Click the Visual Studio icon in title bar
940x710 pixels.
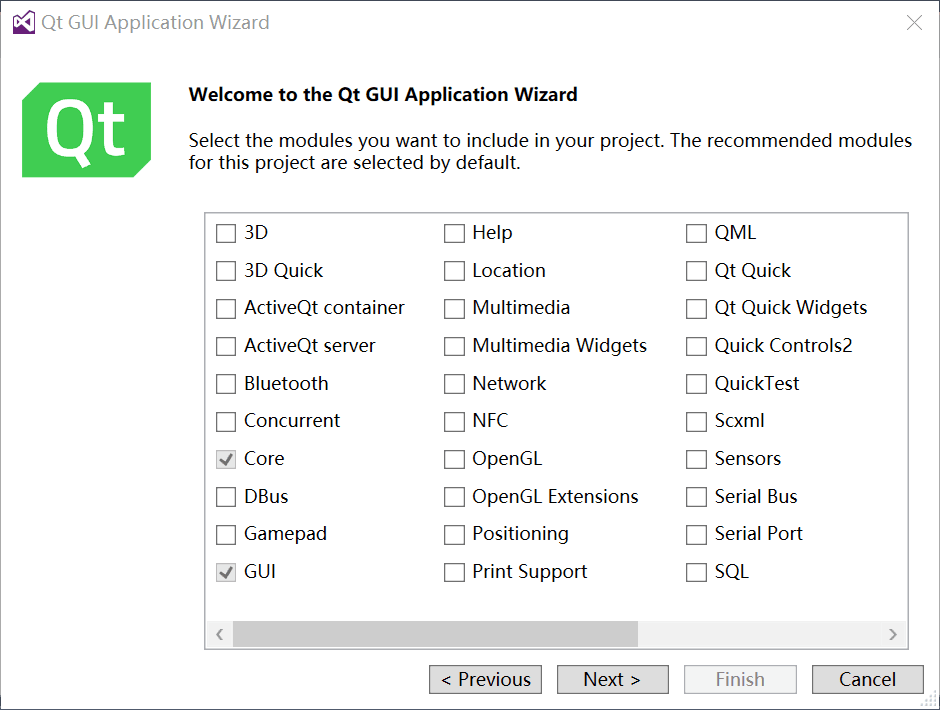click(24, 22)
